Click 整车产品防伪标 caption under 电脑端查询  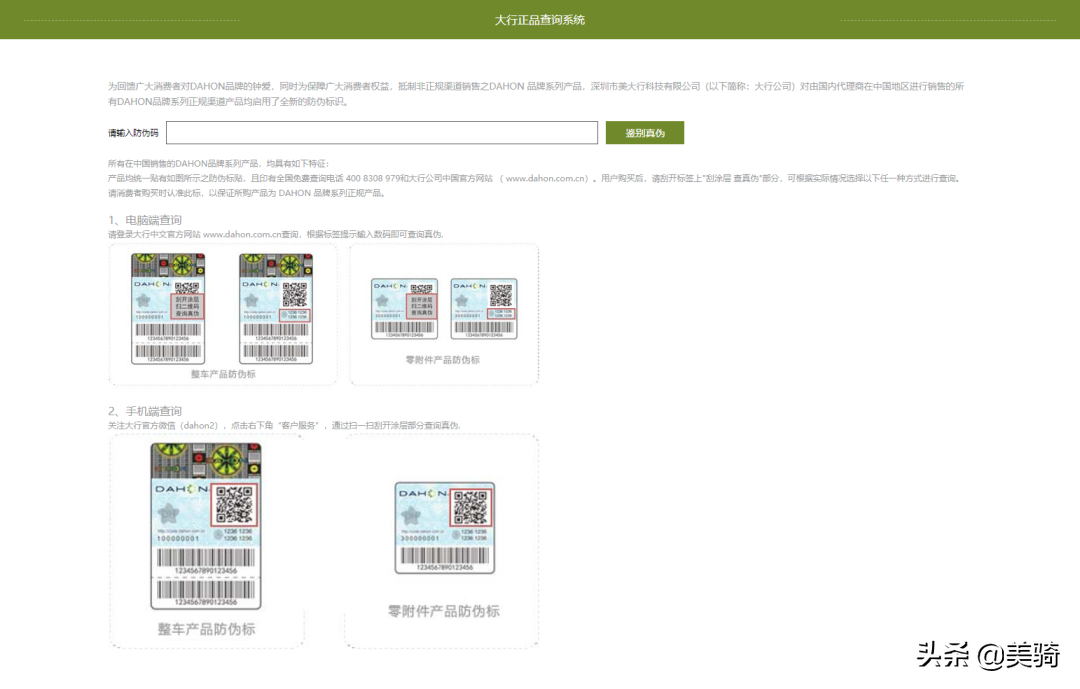pyautogui.click(x=223, y=374)
